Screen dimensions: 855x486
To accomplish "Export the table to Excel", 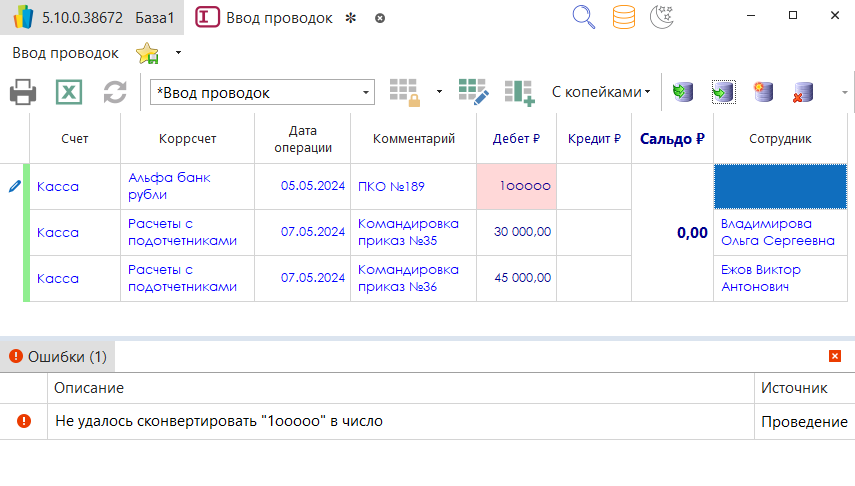I will [68, 93].
